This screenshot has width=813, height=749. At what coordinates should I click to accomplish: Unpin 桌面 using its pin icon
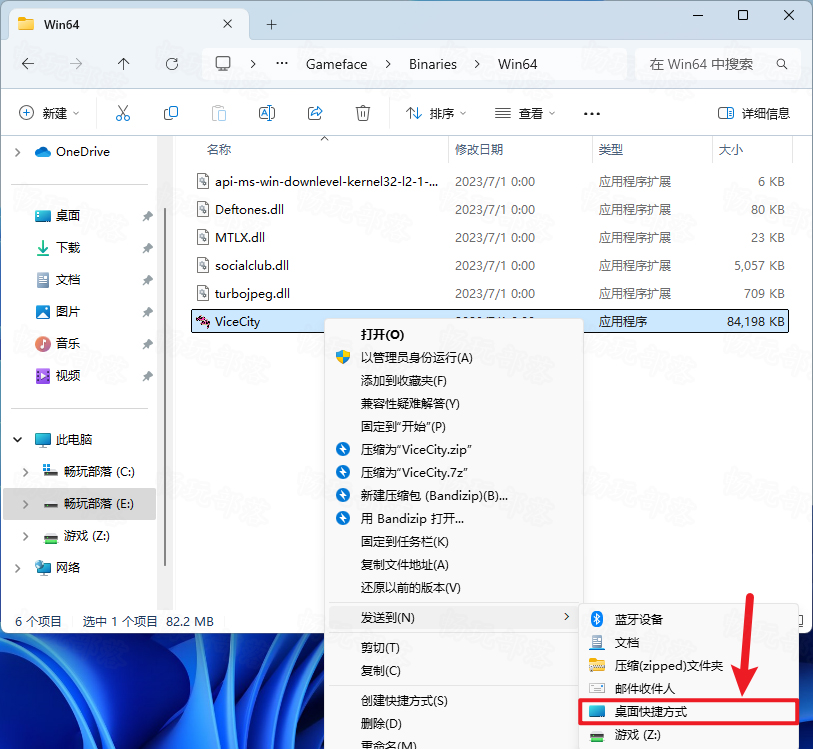(x=147, y=216)
